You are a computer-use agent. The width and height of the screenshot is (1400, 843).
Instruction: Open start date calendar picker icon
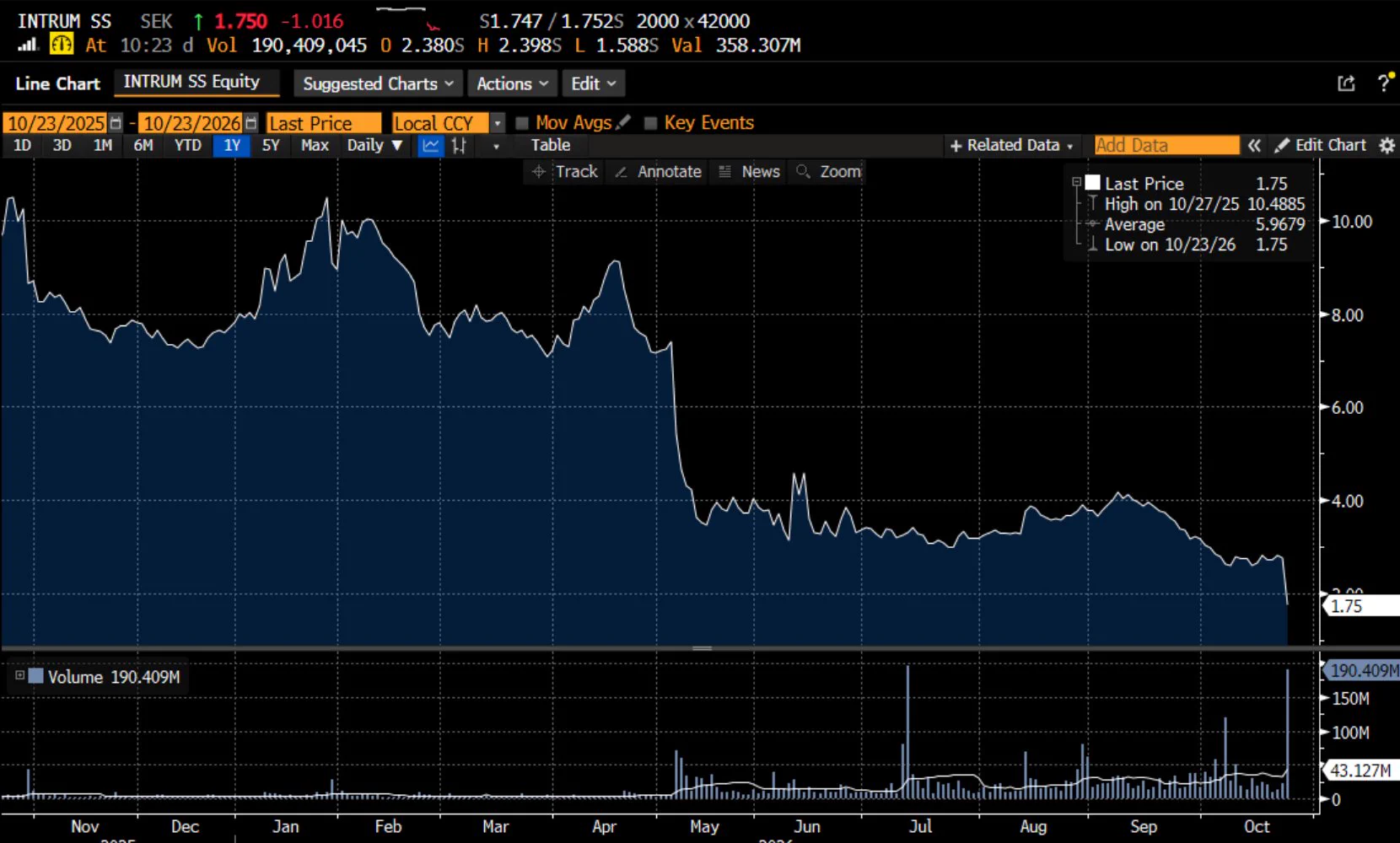pos(116,123)
